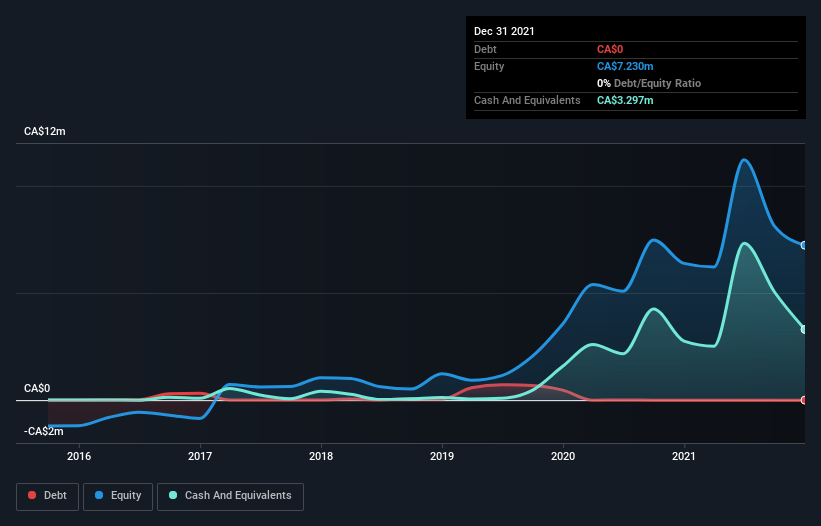Click the Dec 31 2021 tooltip date

(x=504, y=31)
